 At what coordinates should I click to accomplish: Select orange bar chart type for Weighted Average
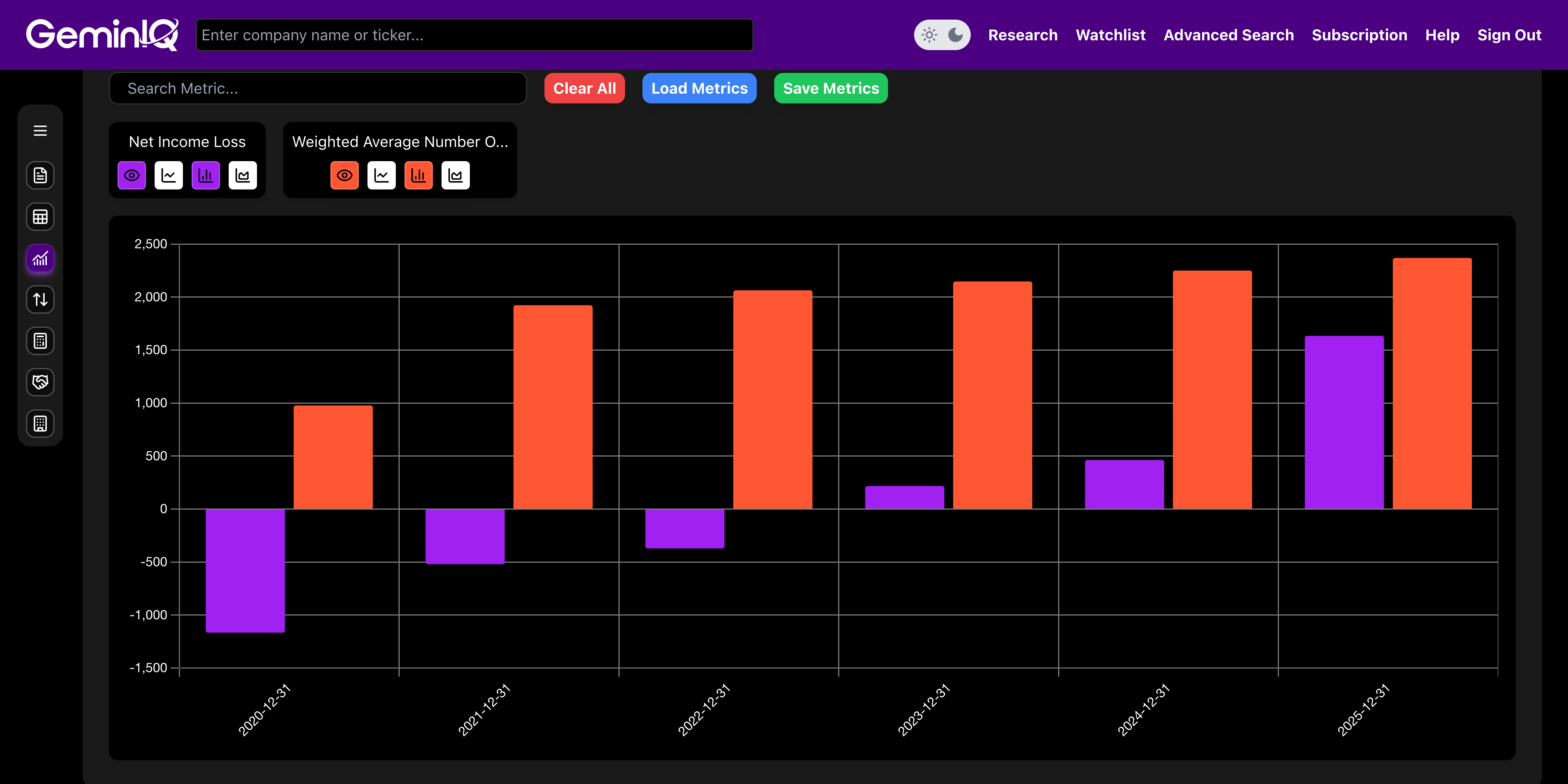click(x=418, y=176)
